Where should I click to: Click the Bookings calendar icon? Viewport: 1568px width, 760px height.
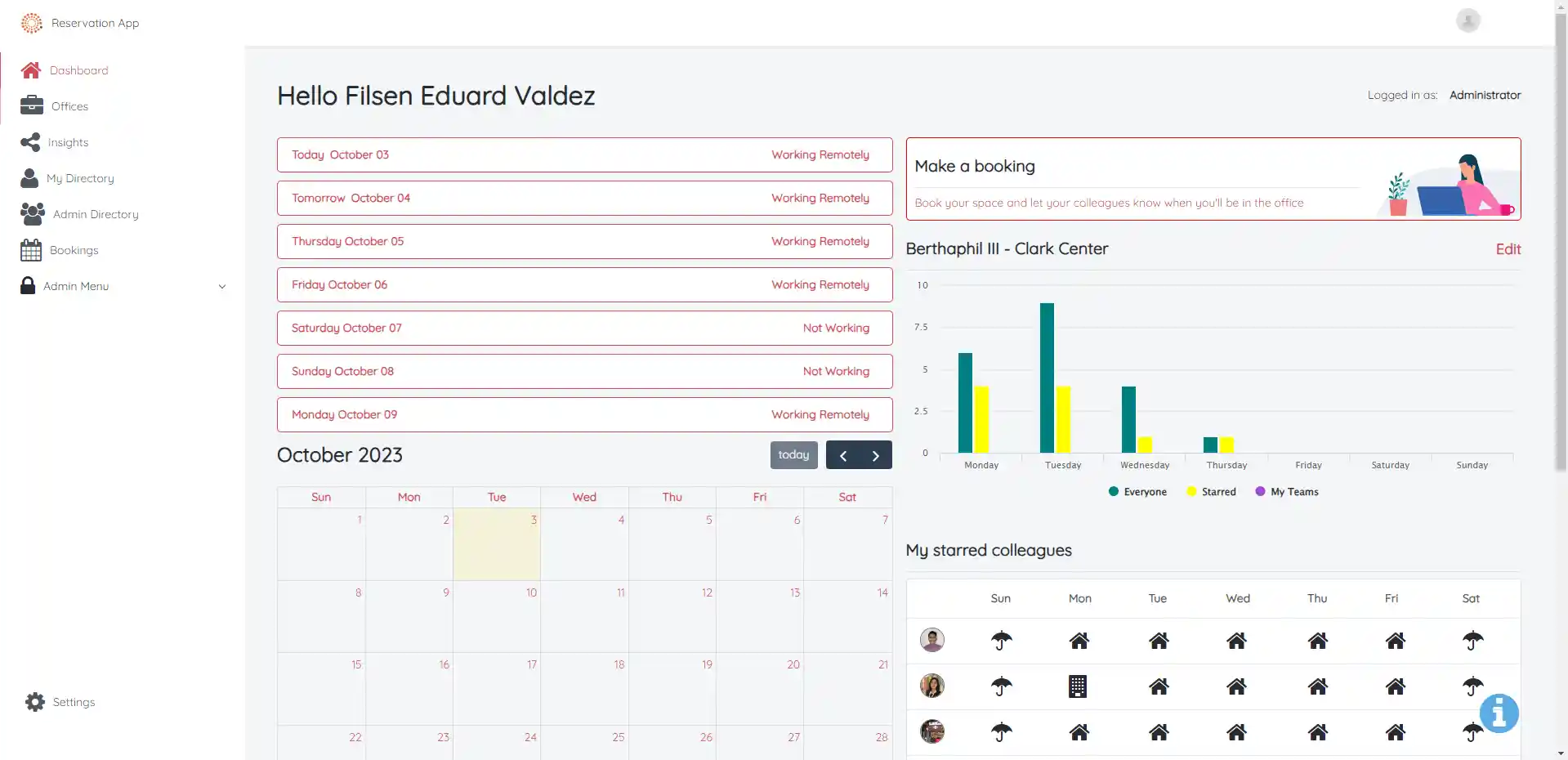pos(31,250)
